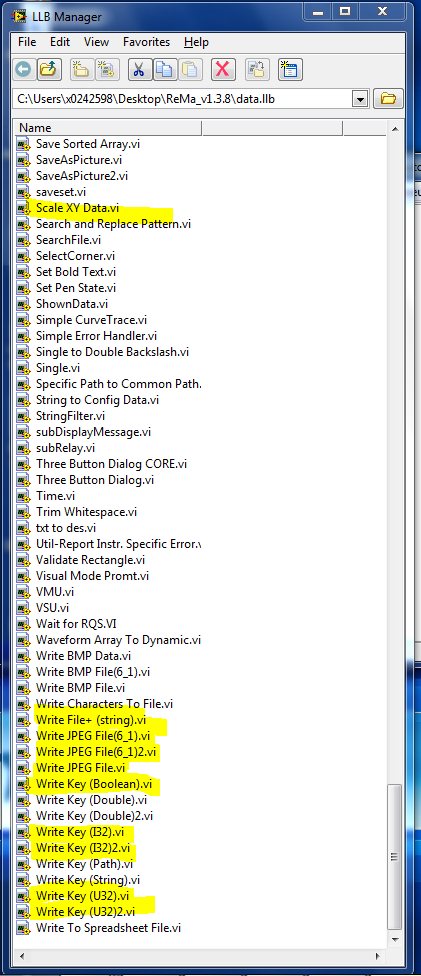The height and width of the screenshot is (976, 421).
Task: Select Write Key (Boolean).vi
Action: (x=93, y=784)
